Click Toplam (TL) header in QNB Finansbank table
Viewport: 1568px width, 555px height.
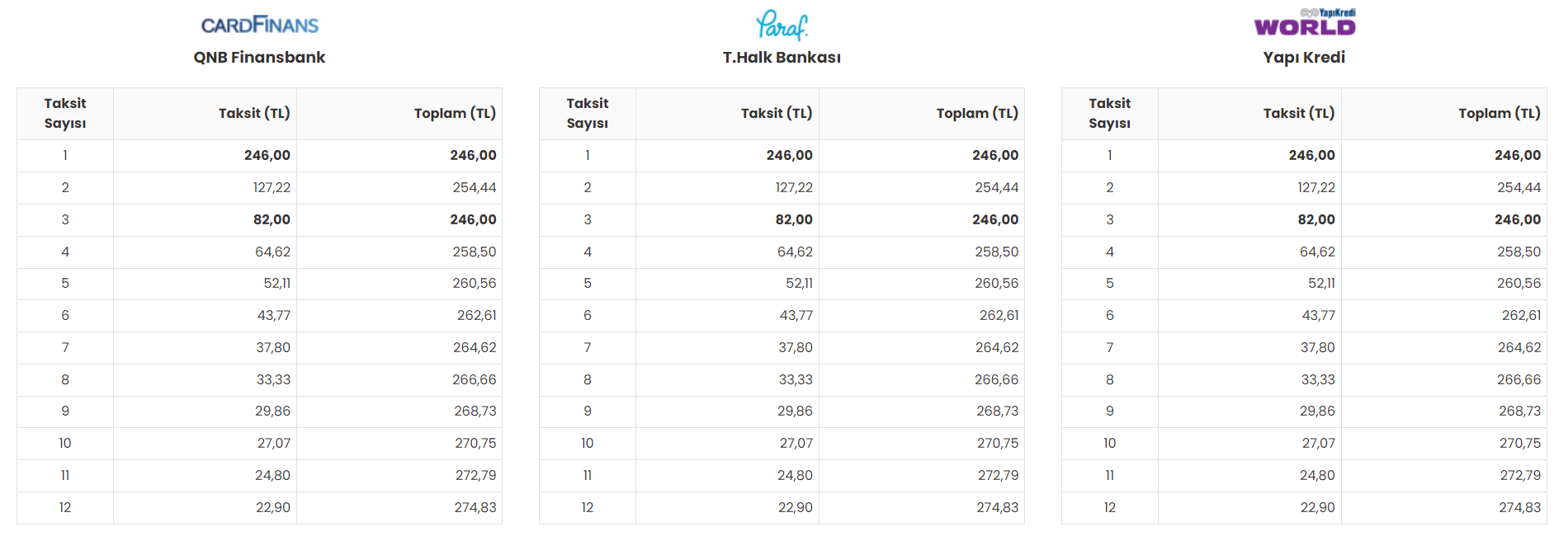(455, 113)
